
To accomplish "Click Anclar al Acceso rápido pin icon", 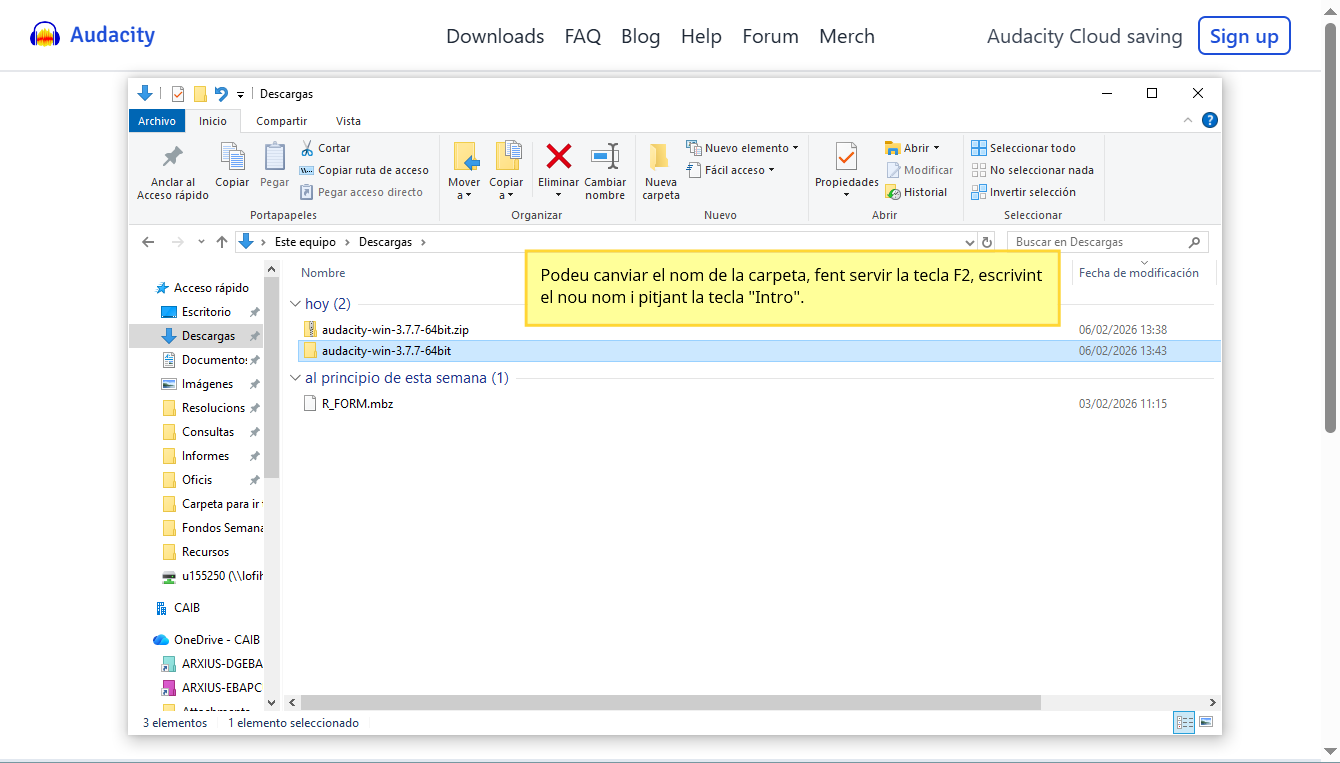I will point(173,157).
